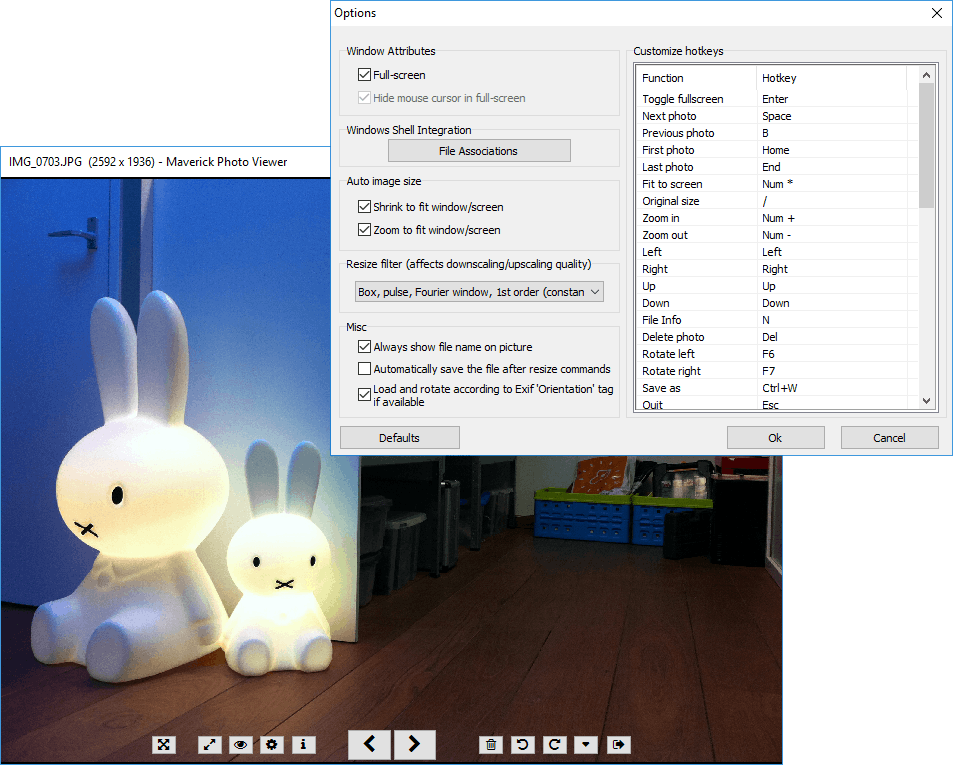
Task: Expand the small down-arrow menu in toolbar
Action: coord(586,744)
